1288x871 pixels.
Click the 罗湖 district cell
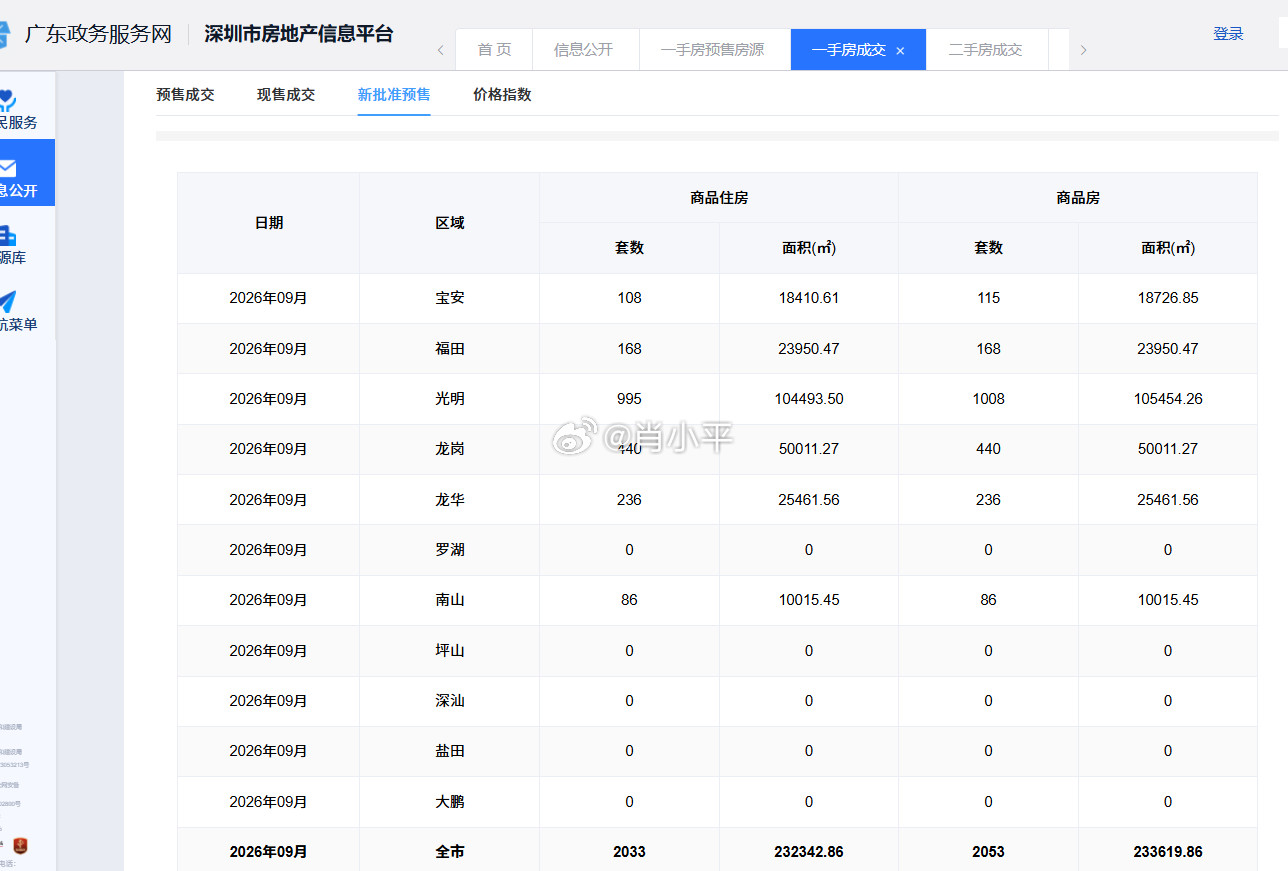pos(449,550)
